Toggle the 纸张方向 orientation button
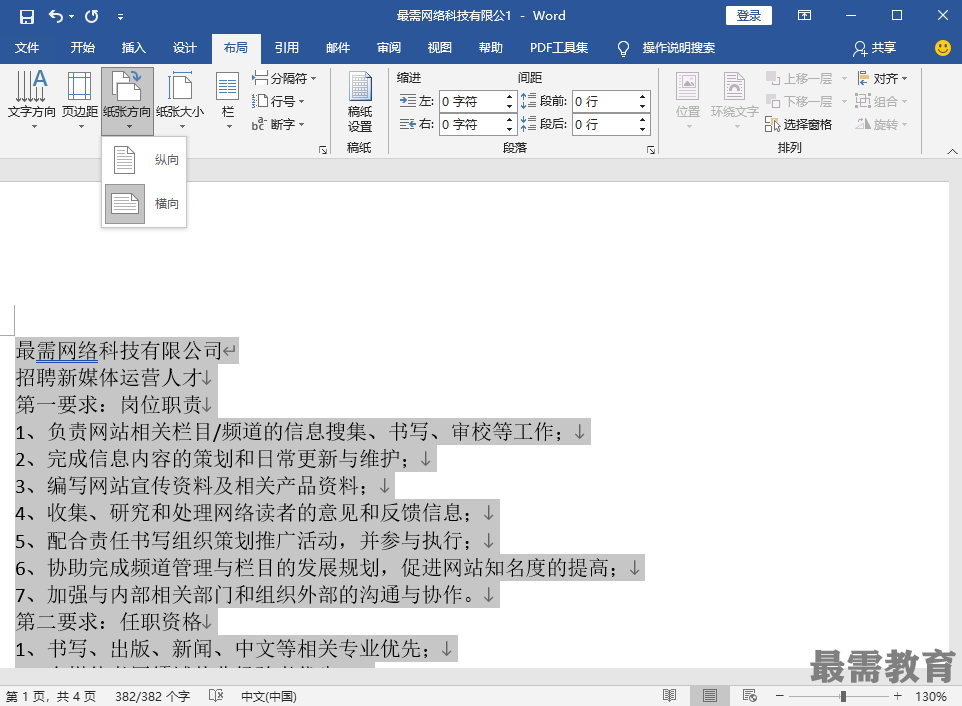Image resolution: width=962 pixels, height=706 pixels. (x=127, y=101)
